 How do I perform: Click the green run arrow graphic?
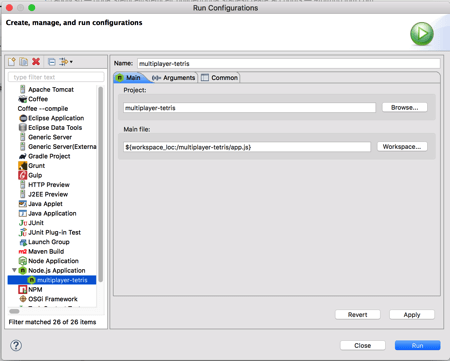click(x=422, y=34)
